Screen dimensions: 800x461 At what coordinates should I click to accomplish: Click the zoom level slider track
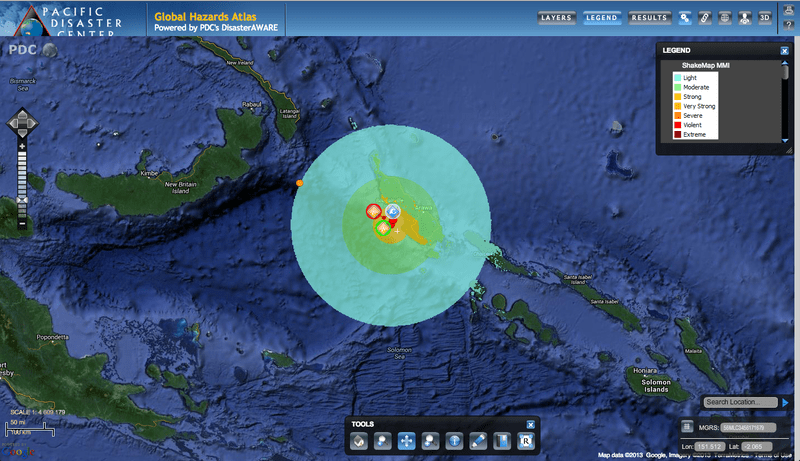[x=22, y=175]
